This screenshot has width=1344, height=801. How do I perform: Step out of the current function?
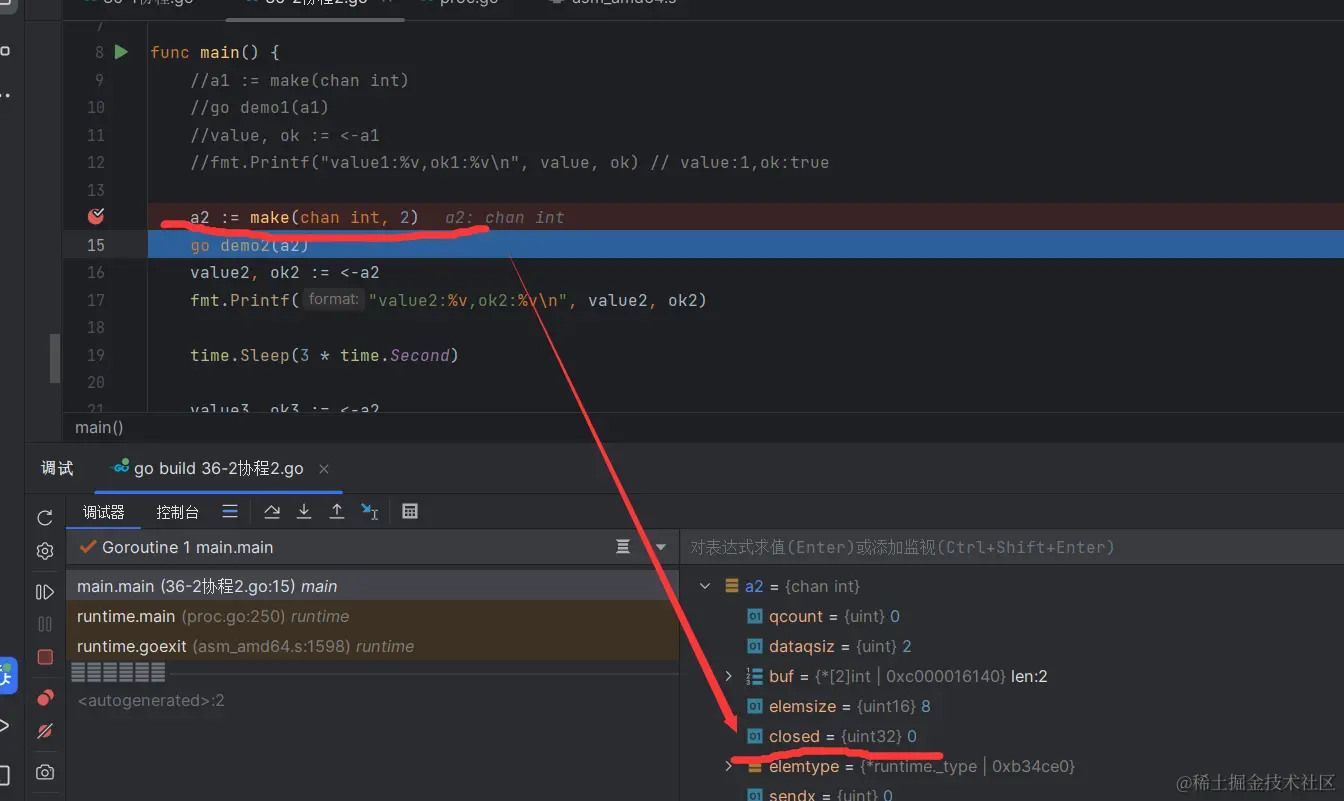337,511
